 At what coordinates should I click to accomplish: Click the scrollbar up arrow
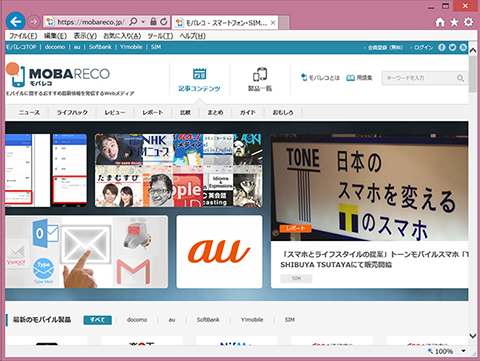[473, 51]
